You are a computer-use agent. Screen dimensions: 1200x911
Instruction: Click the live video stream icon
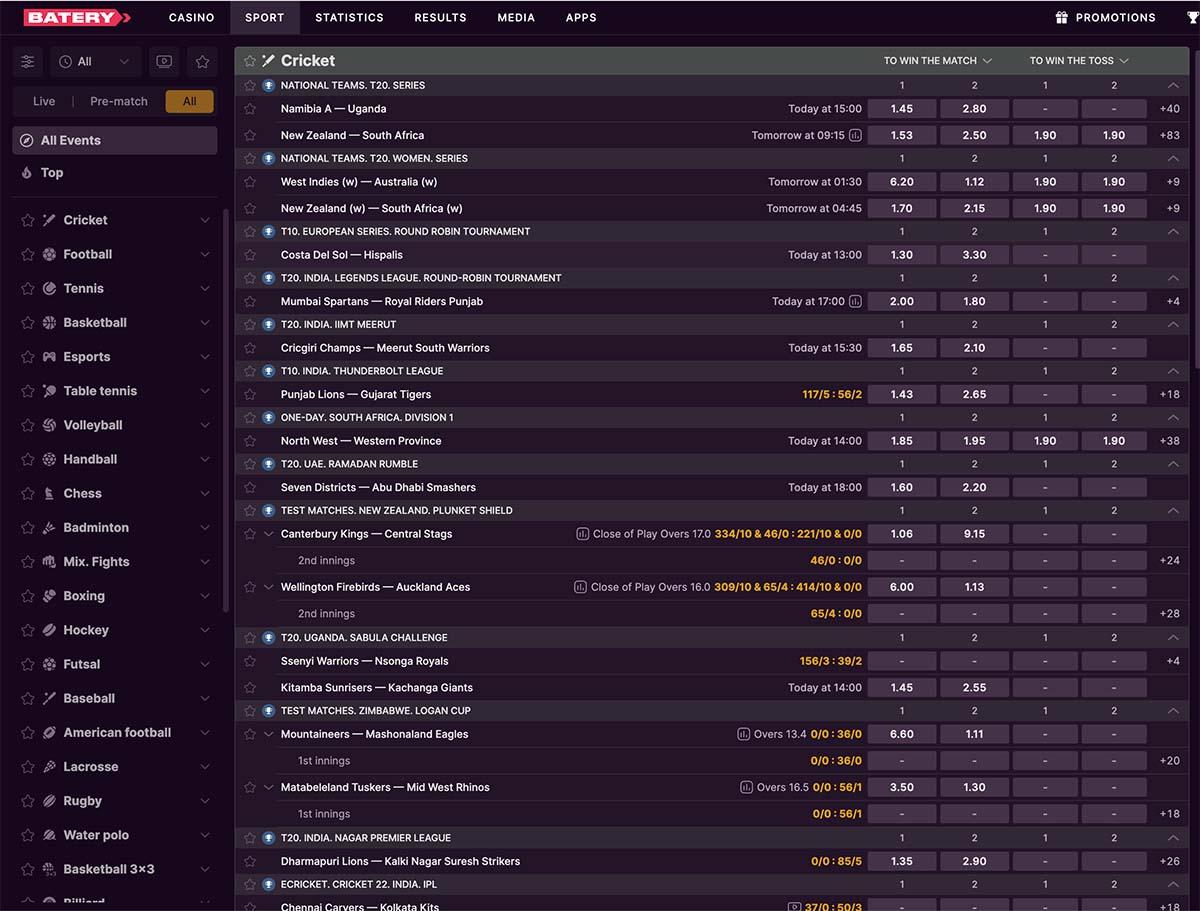click(x=164, y=62)
